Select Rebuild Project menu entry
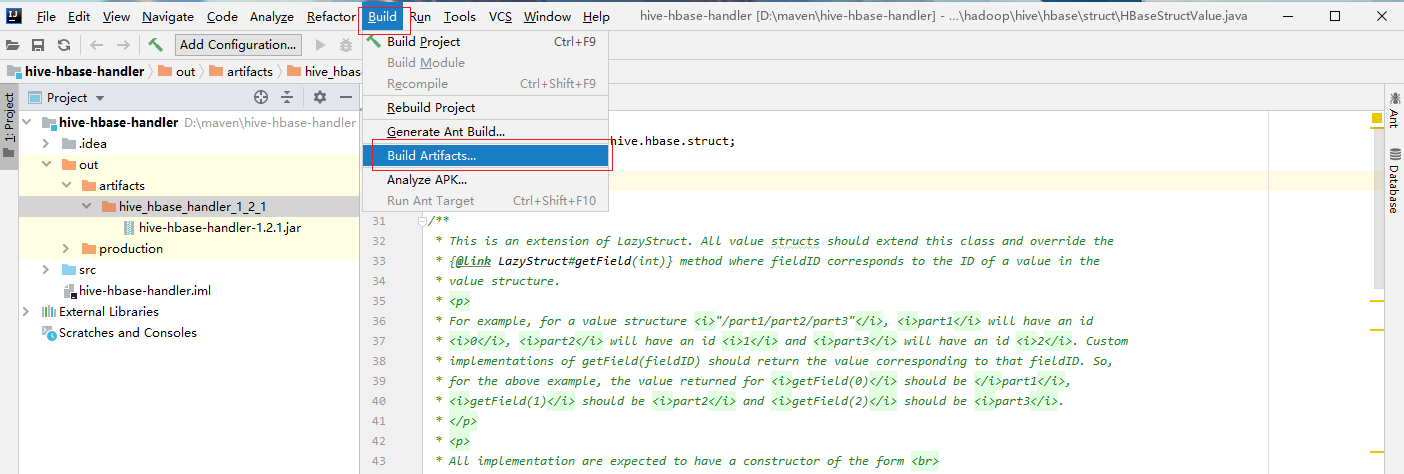The width and height of the screenshot is (1404, 474). pyautogui.click(x=485, y=108)
